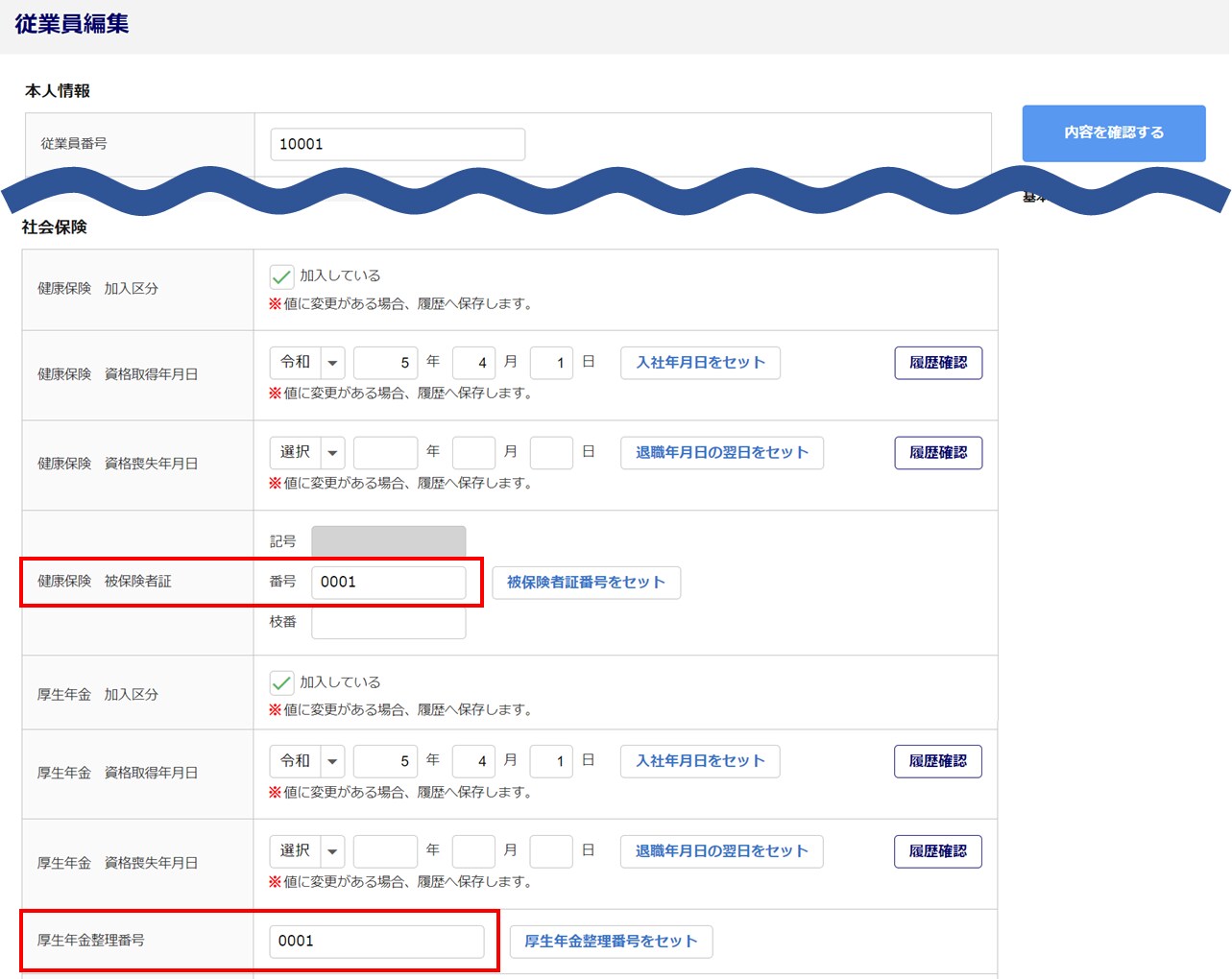Click the insured card 番号 field
The height and width of the screenshot is (979, 1232).
[388, 583]
